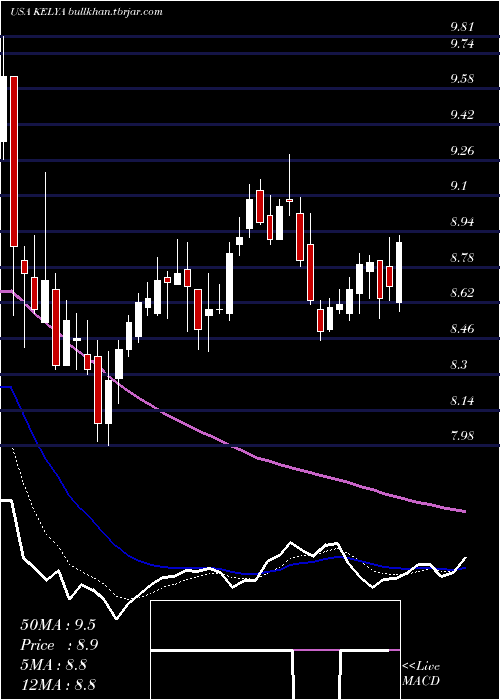The height and width of the screenshot is (700, 500).
Task: Click the 8.14 price axis label
Action: [462, 400]
